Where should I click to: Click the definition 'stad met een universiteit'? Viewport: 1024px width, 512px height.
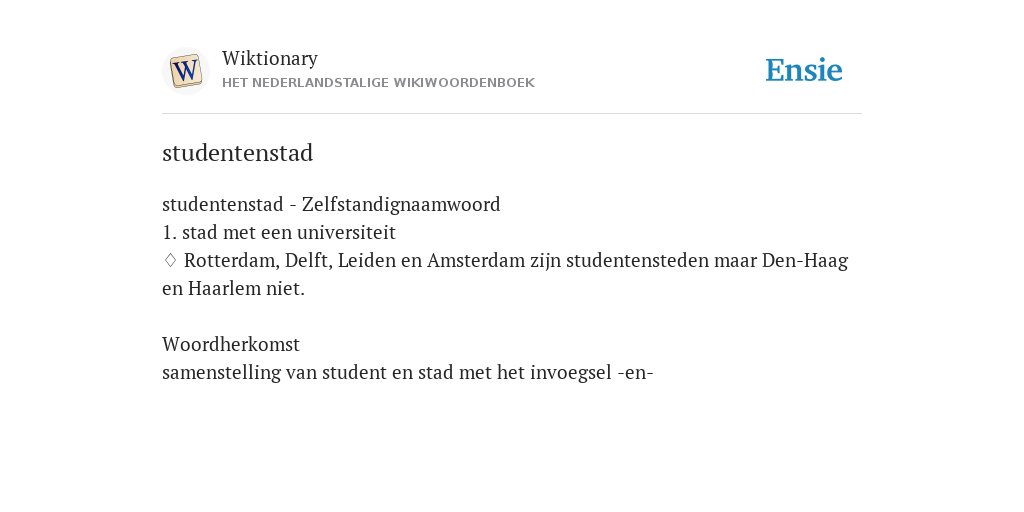point(289,232)
